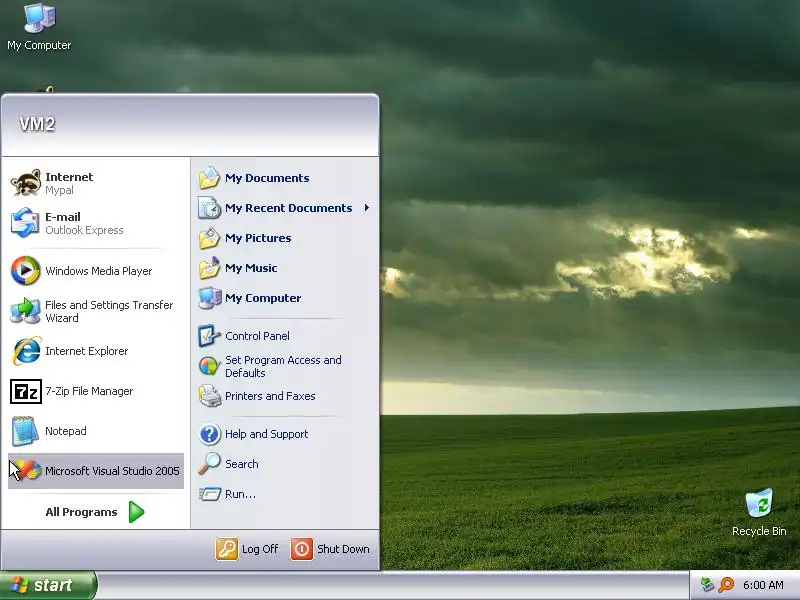Expand the All Programs green arrow
800x600 pixels.
click(136, 512)
